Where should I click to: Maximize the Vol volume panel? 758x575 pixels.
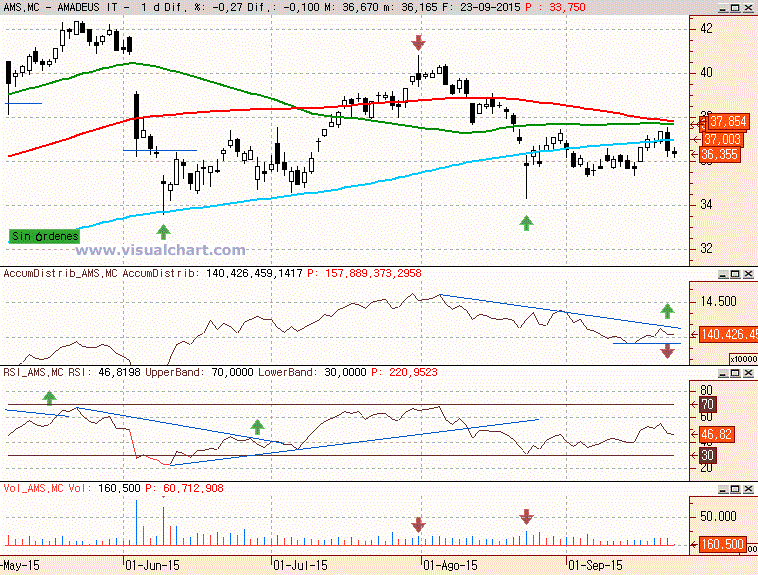coord(735,489)
